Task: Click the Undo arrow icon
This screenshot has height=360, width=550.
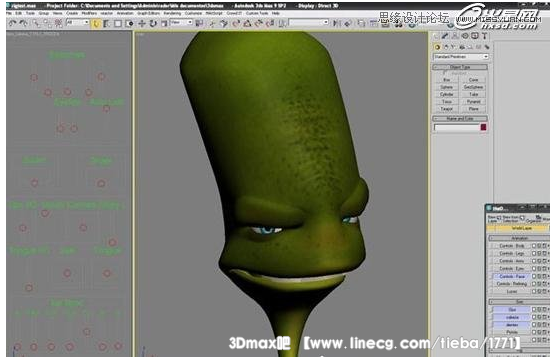Action: (x=12, y=24)
